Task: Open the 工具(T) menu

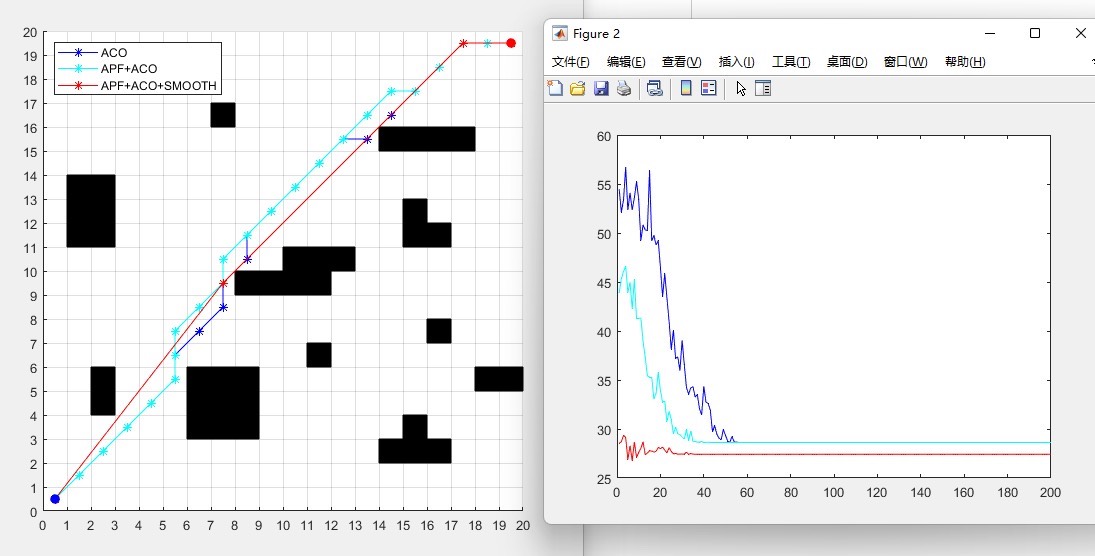Action: 791,61
